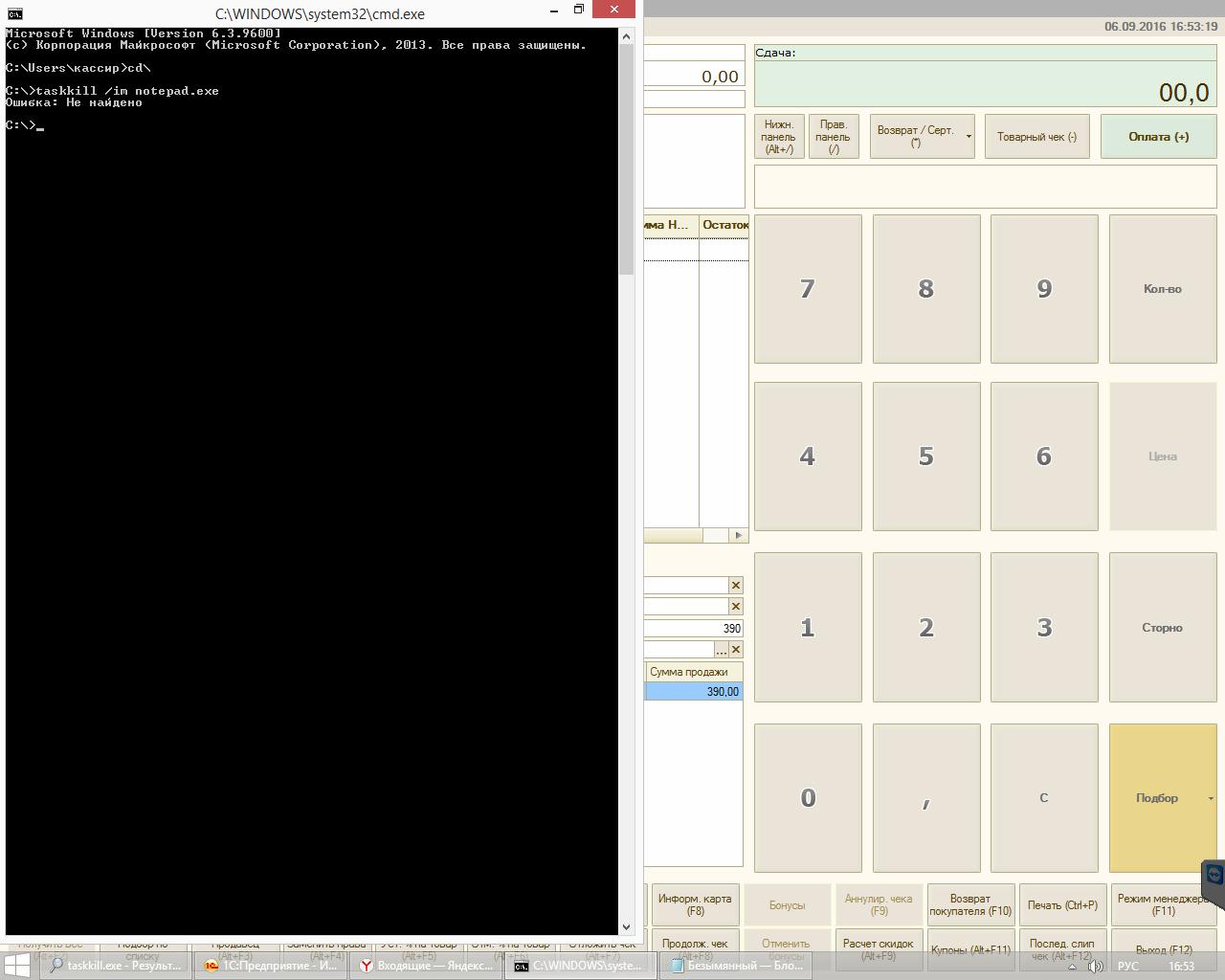This screenshot has width=1225, height=980.
Task: Click the taskbar clock 16:53
Action: click(x=1181, y=966)
